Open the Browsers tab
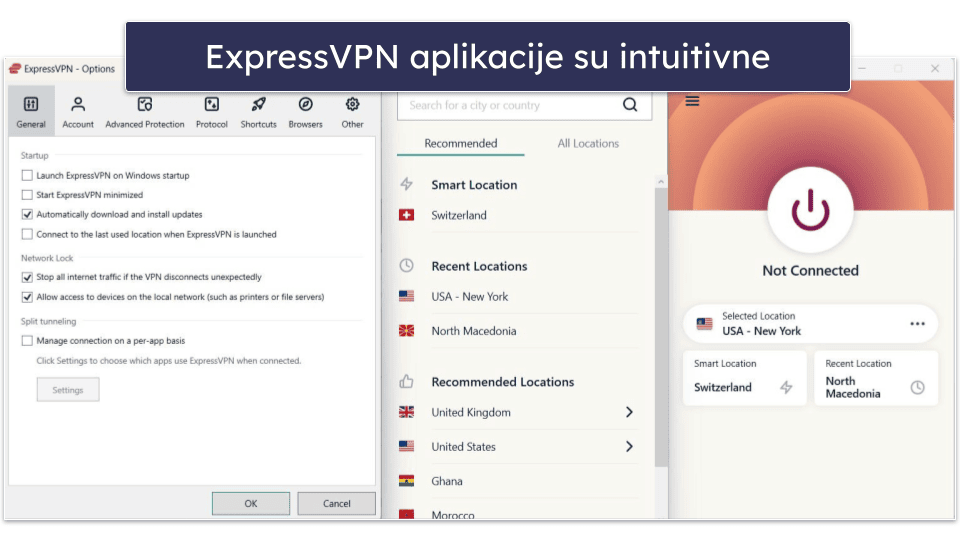Viewport: 960px width, 540px height. 306,111
